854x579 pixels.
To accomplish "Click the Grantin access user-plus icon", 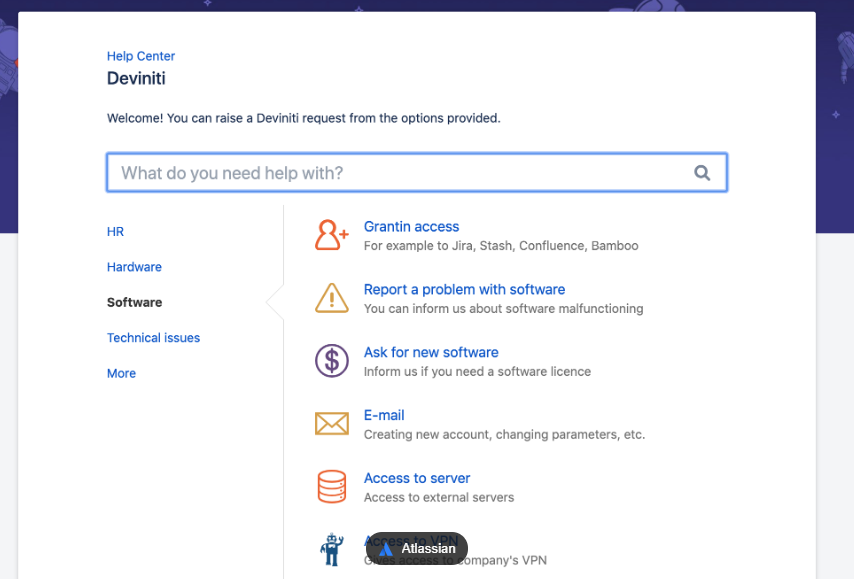I will pos(331,235).
